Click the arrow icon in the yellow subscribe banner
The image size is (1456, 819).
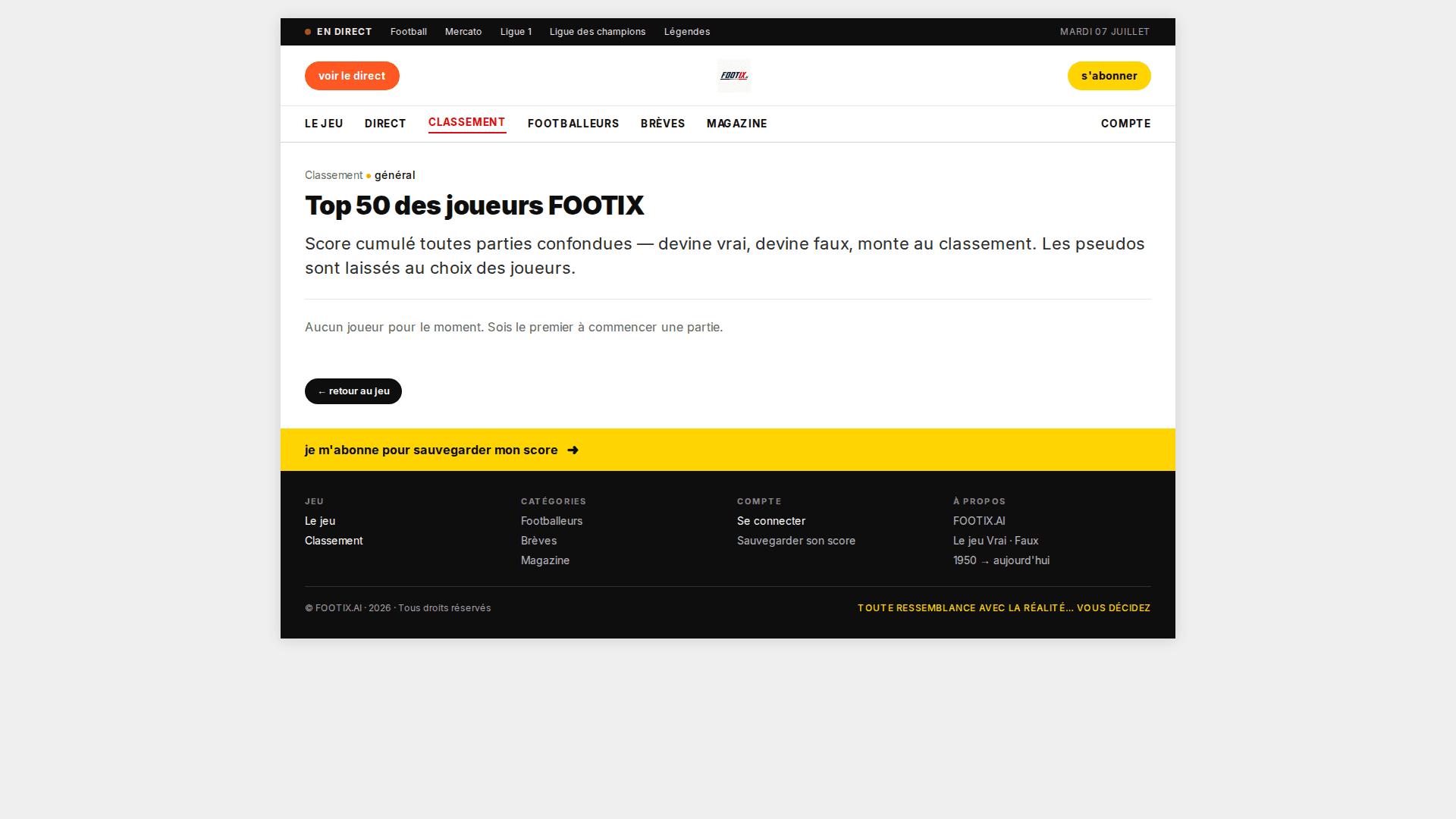573,450
